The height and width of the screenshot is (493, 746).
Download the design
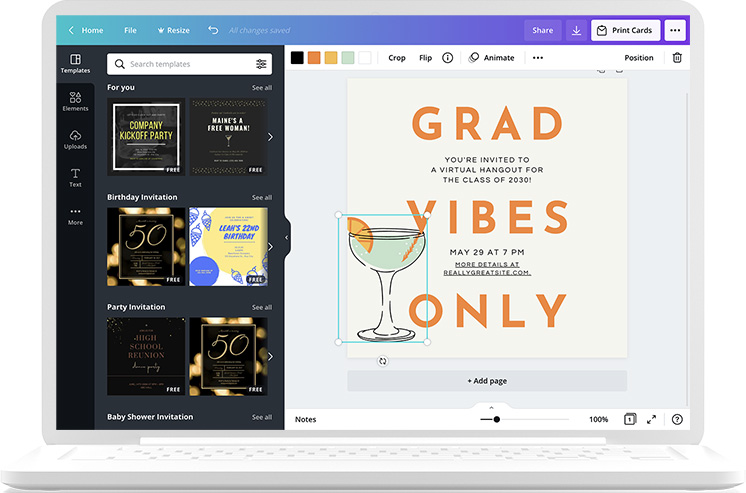576,30
